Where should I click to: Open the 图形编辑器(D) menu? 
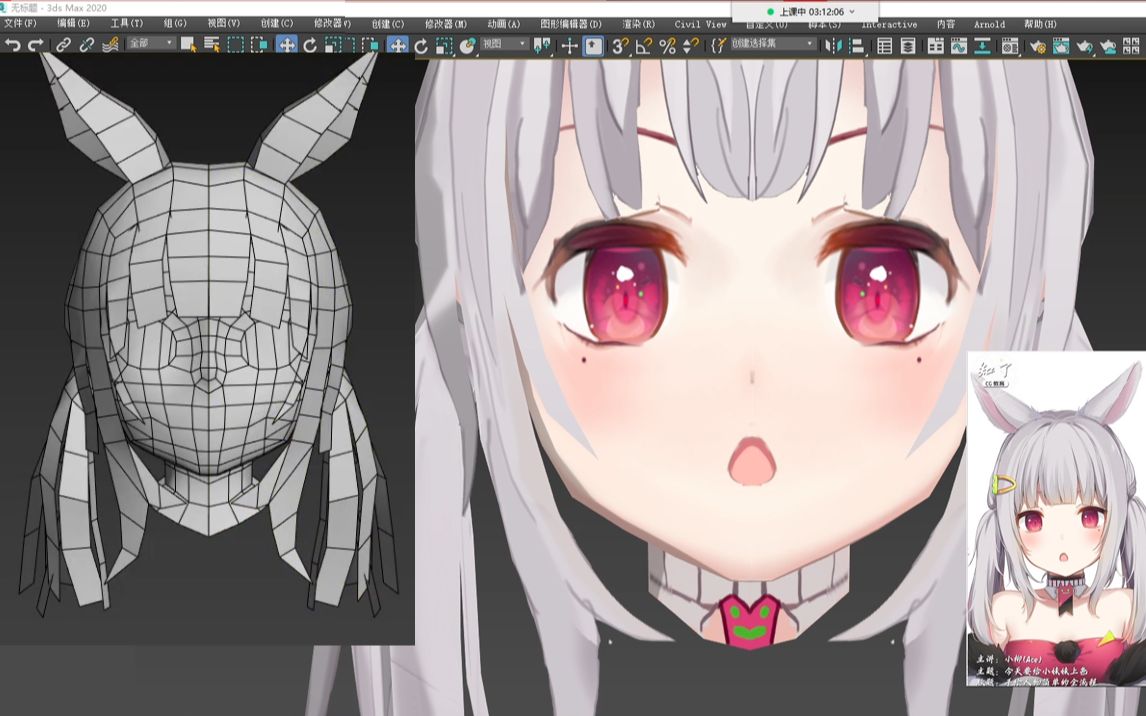click(x=572, y=24)
